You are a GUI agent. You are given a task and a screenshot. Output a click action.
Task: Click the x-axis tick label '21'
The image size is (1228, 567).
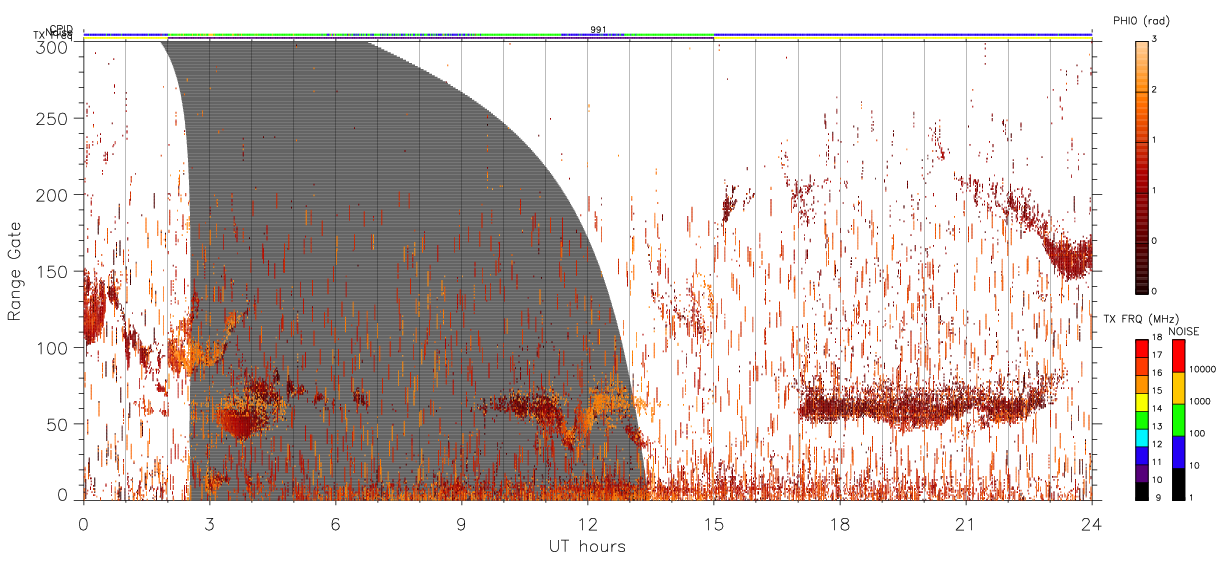(x=965, y=523)
